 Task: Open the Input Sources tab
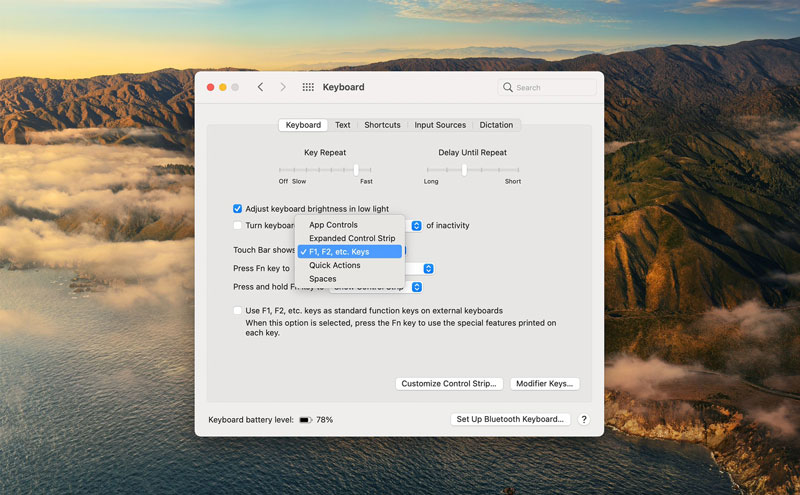click(440, 125)
